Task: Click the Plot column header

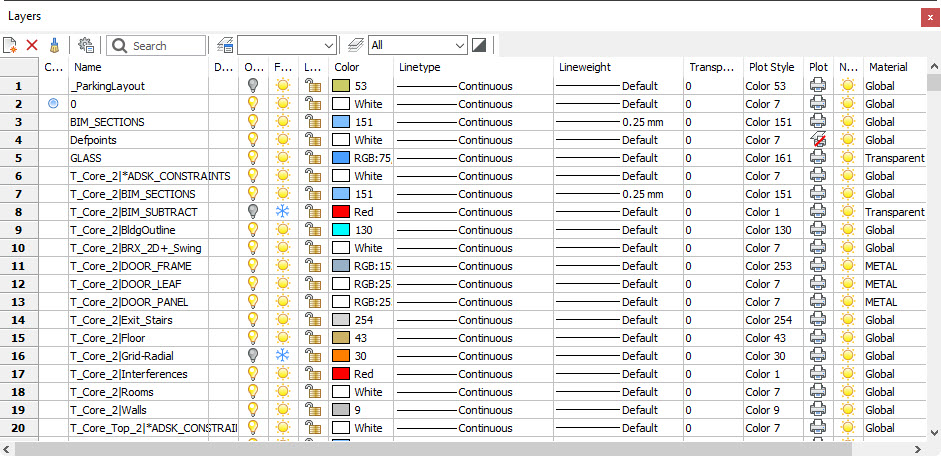Action: point(818,67)
